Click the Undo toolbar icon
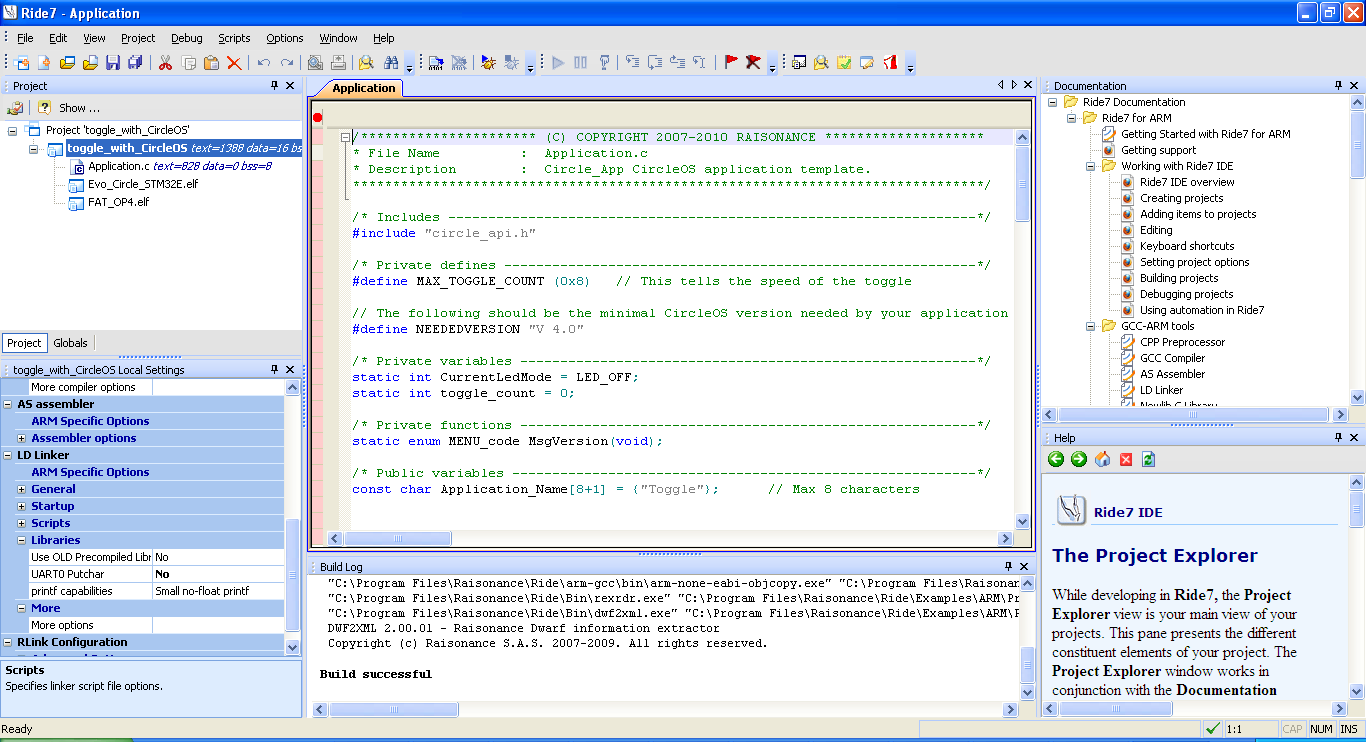This screenshot has width=1366, height=742. tap(262, 62)
